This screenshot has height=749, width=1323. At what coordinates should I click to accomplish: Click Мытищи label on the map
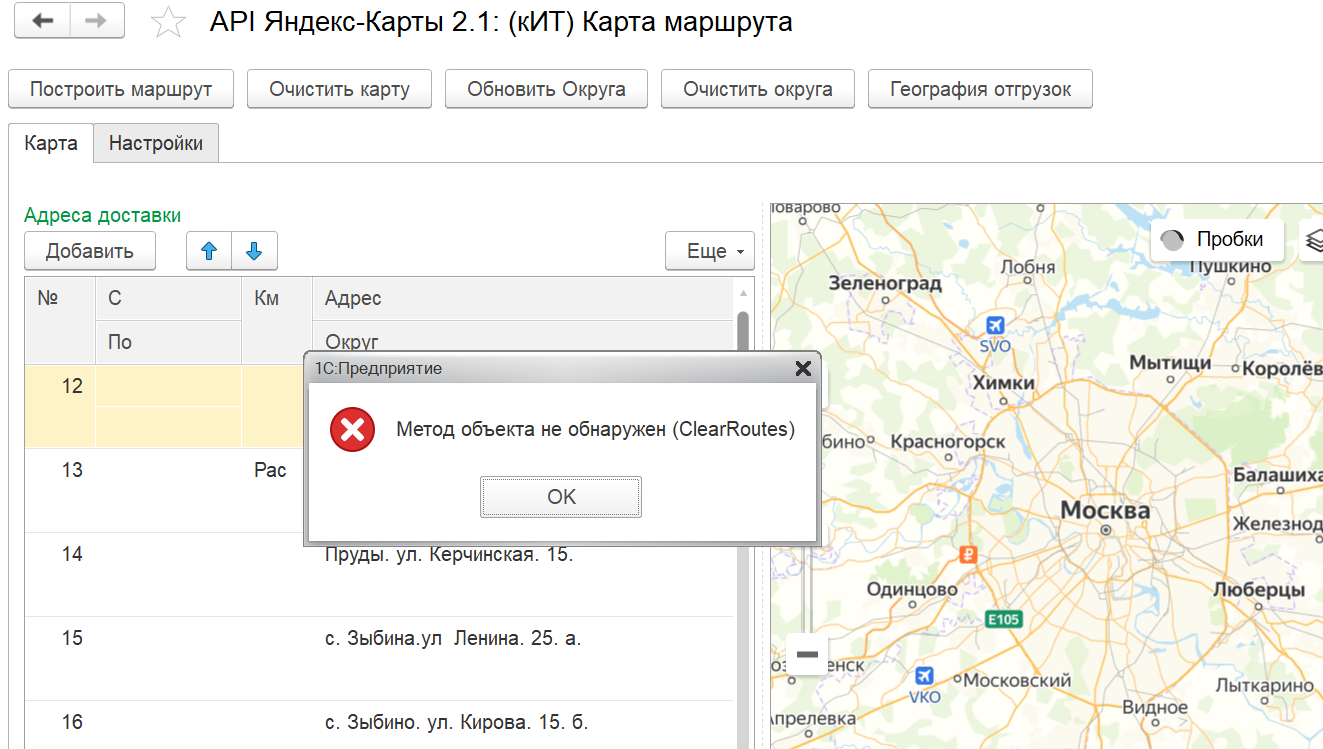click(x=1170, y=363)
